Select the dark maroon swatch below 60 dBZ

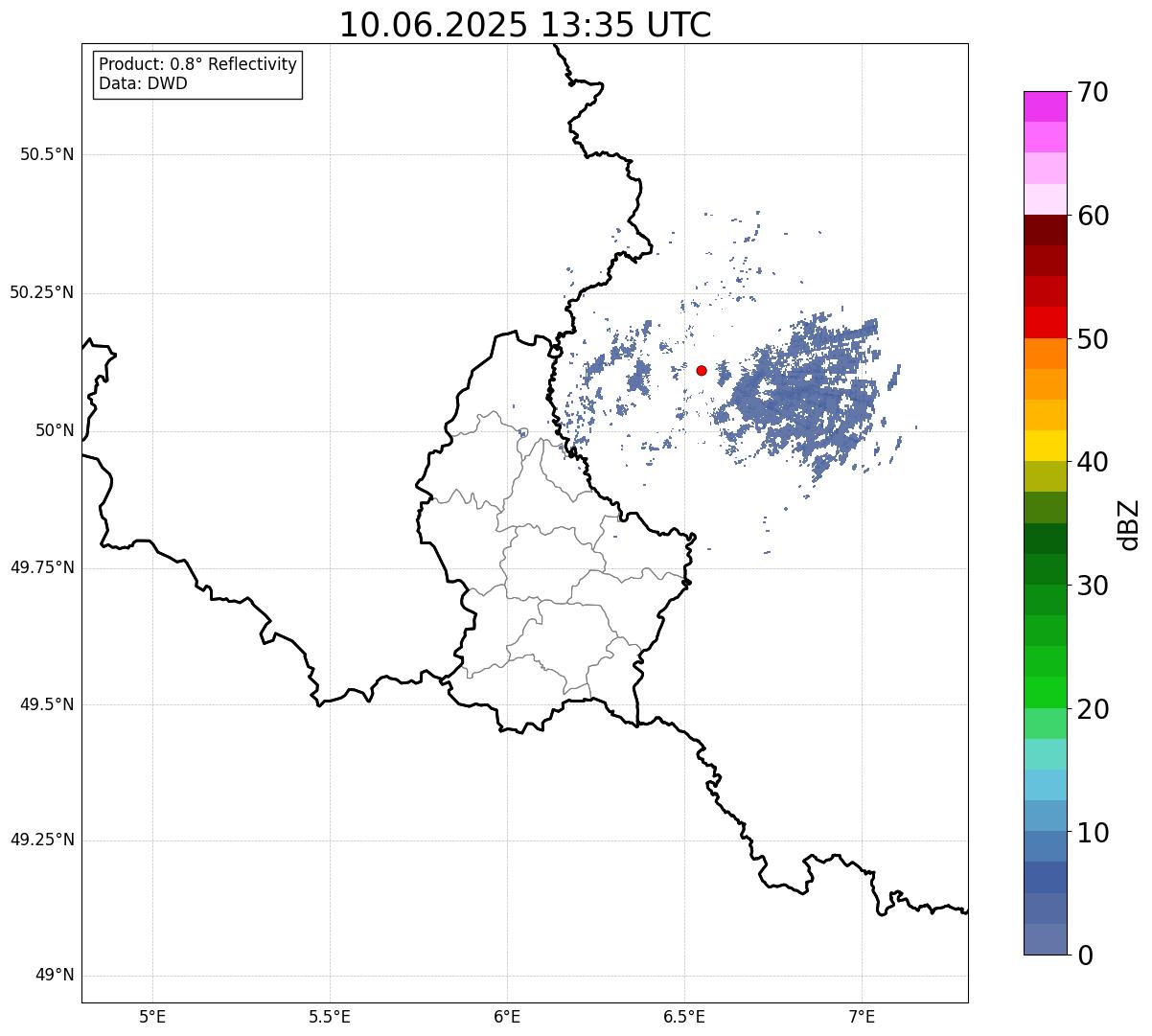click(x=1046, y=230)
